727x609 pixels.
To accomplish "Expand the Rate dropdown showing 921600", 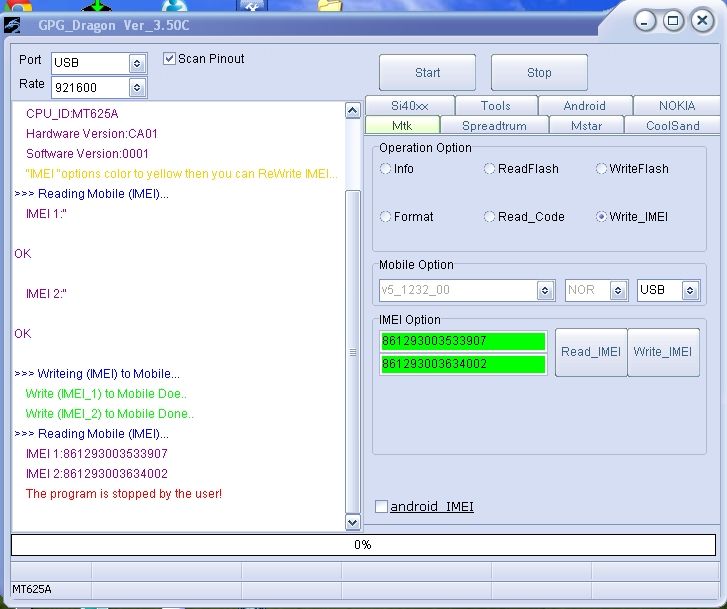I will coord(137,88).
